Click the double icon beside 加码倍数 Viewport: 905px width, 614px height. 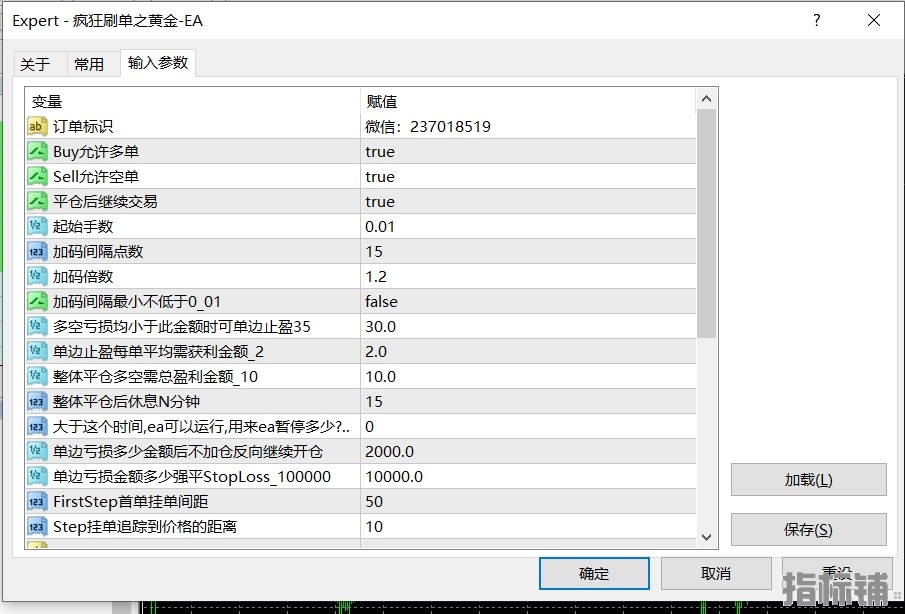37,276
